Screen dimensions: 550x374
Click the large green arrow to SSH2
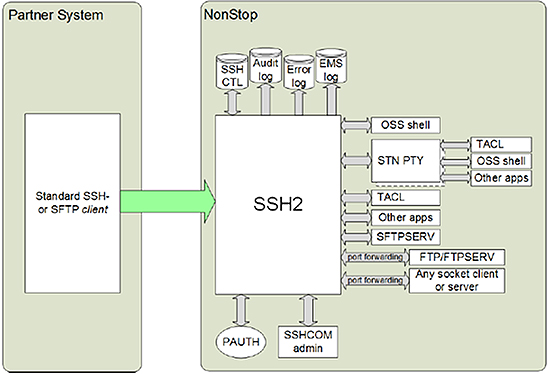(168, 201)
